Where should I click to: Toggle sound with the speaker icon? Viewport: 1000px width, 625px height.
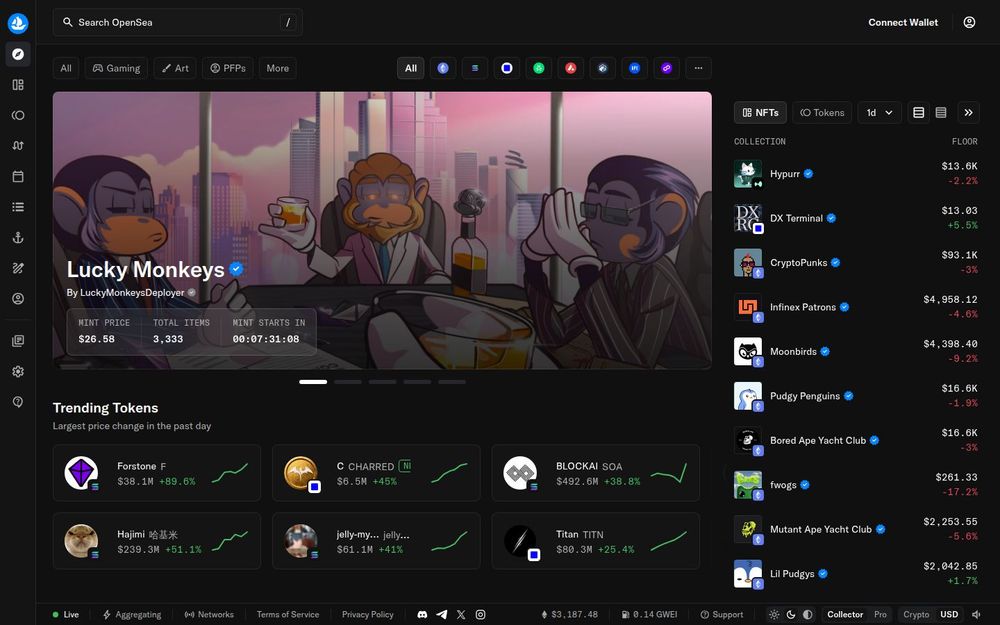coord(976,615)
